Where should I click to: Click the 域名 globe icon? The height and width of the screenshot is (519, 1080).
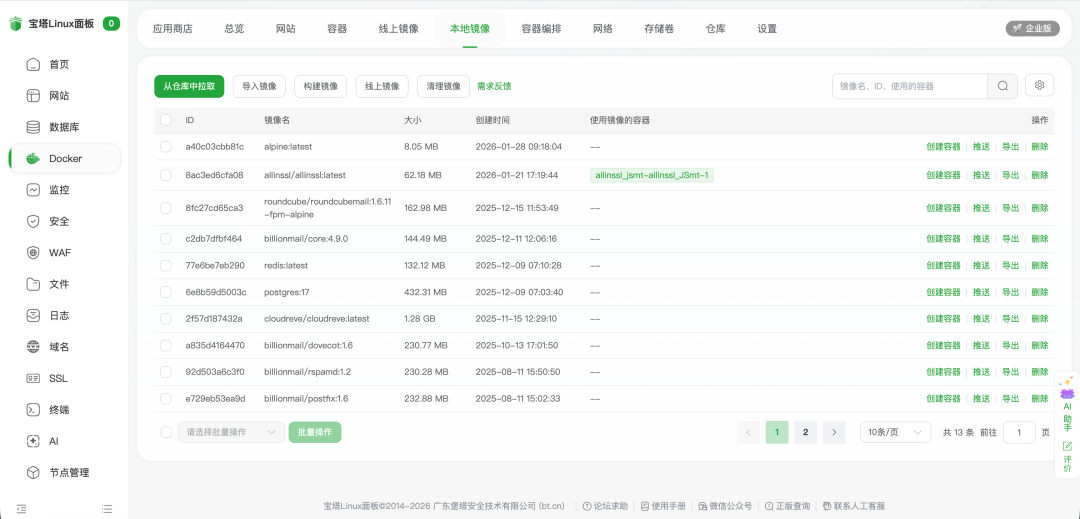[33, 347]
